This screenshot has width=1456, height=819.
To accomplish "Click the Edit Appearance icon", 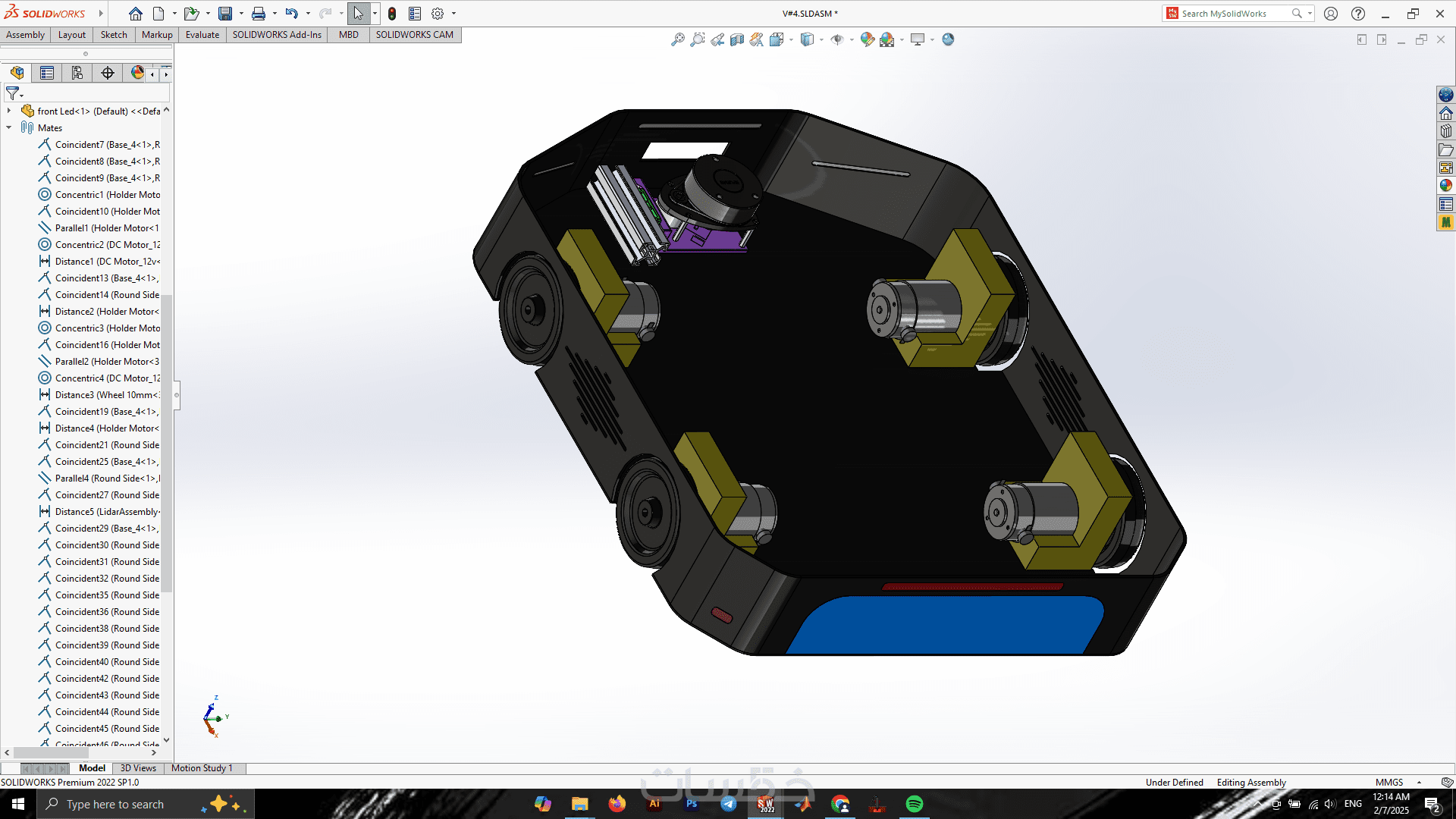I will [867, 39].
